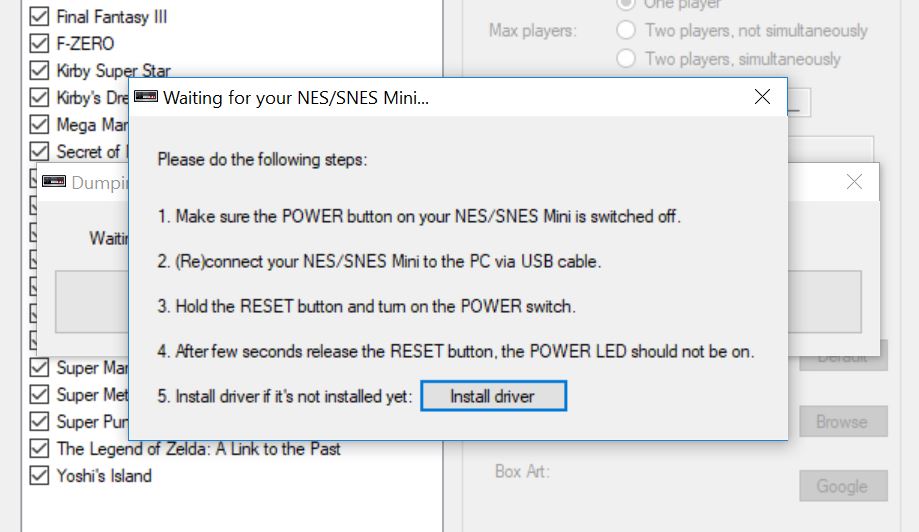This screenshot has width=919, height=532.
Task: Uncheck the Yoshi's Island checkbox
Action: point(39,475)
